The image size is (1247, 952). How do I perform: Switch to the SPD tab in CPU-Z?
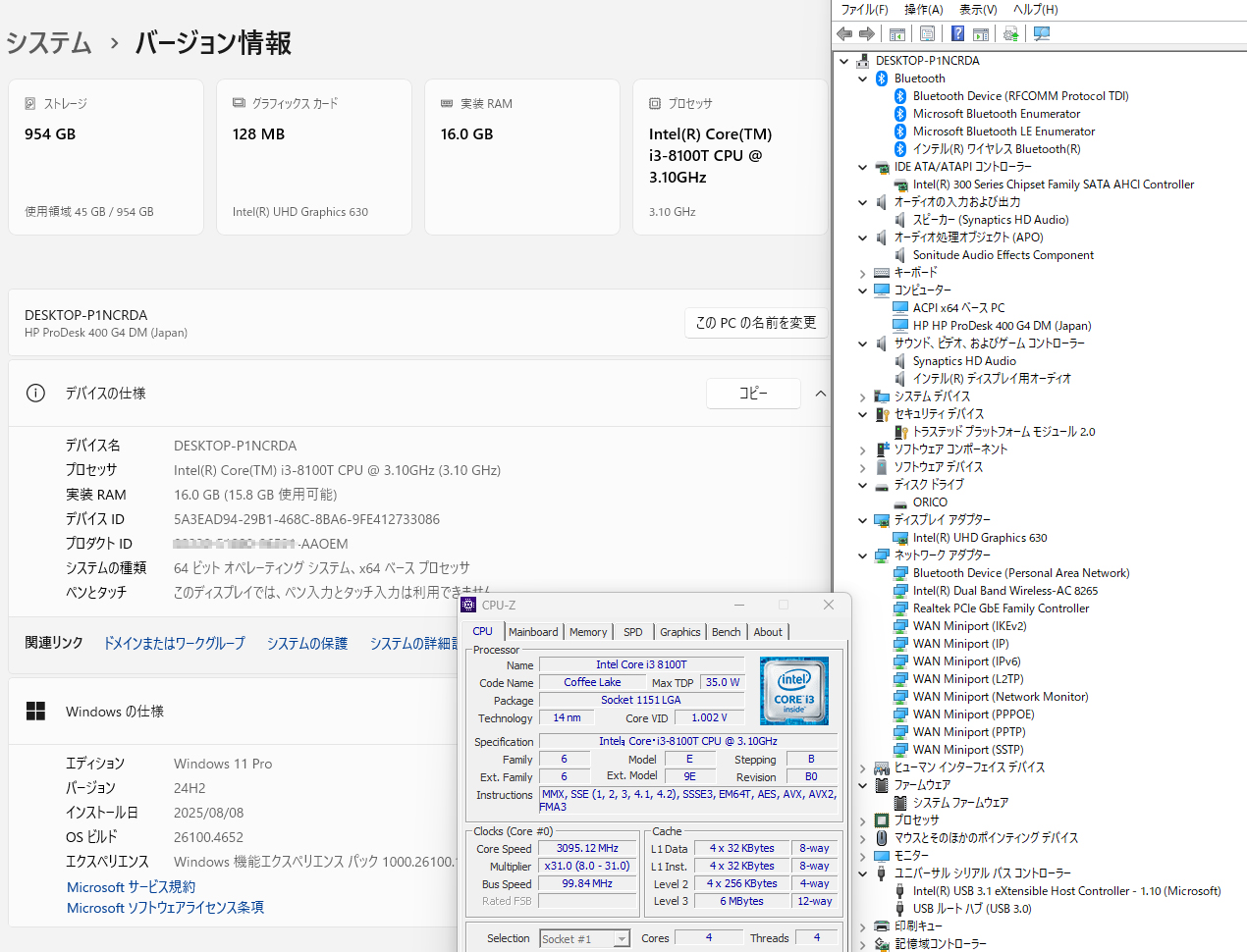coord(633,632)
